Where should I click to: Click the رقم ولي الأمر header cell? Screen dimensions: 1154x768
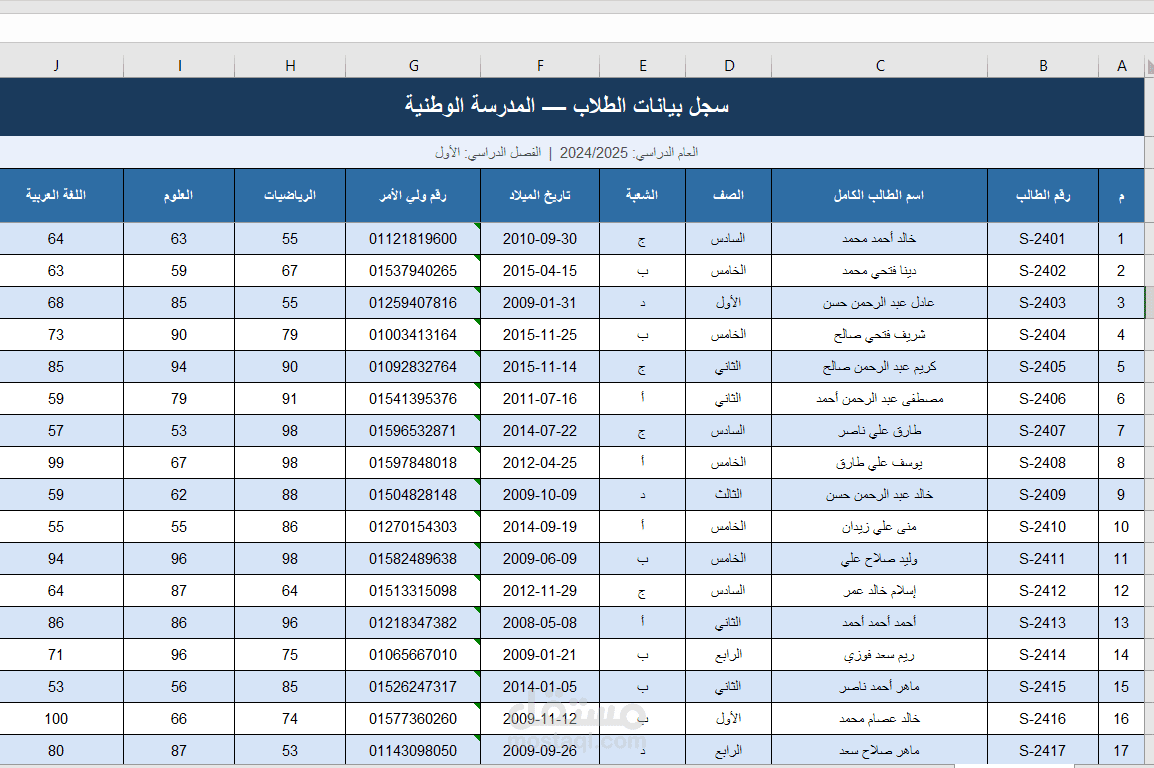[413, 196]
